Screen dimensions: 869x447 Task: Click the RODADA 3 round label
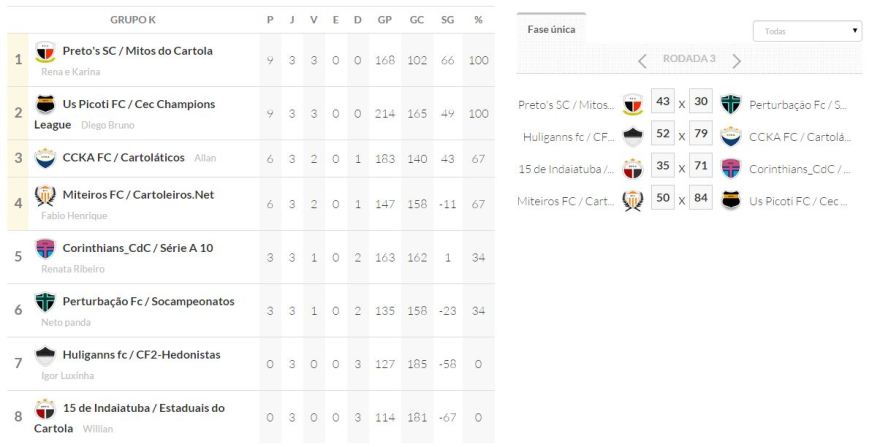tap(689, 59)
